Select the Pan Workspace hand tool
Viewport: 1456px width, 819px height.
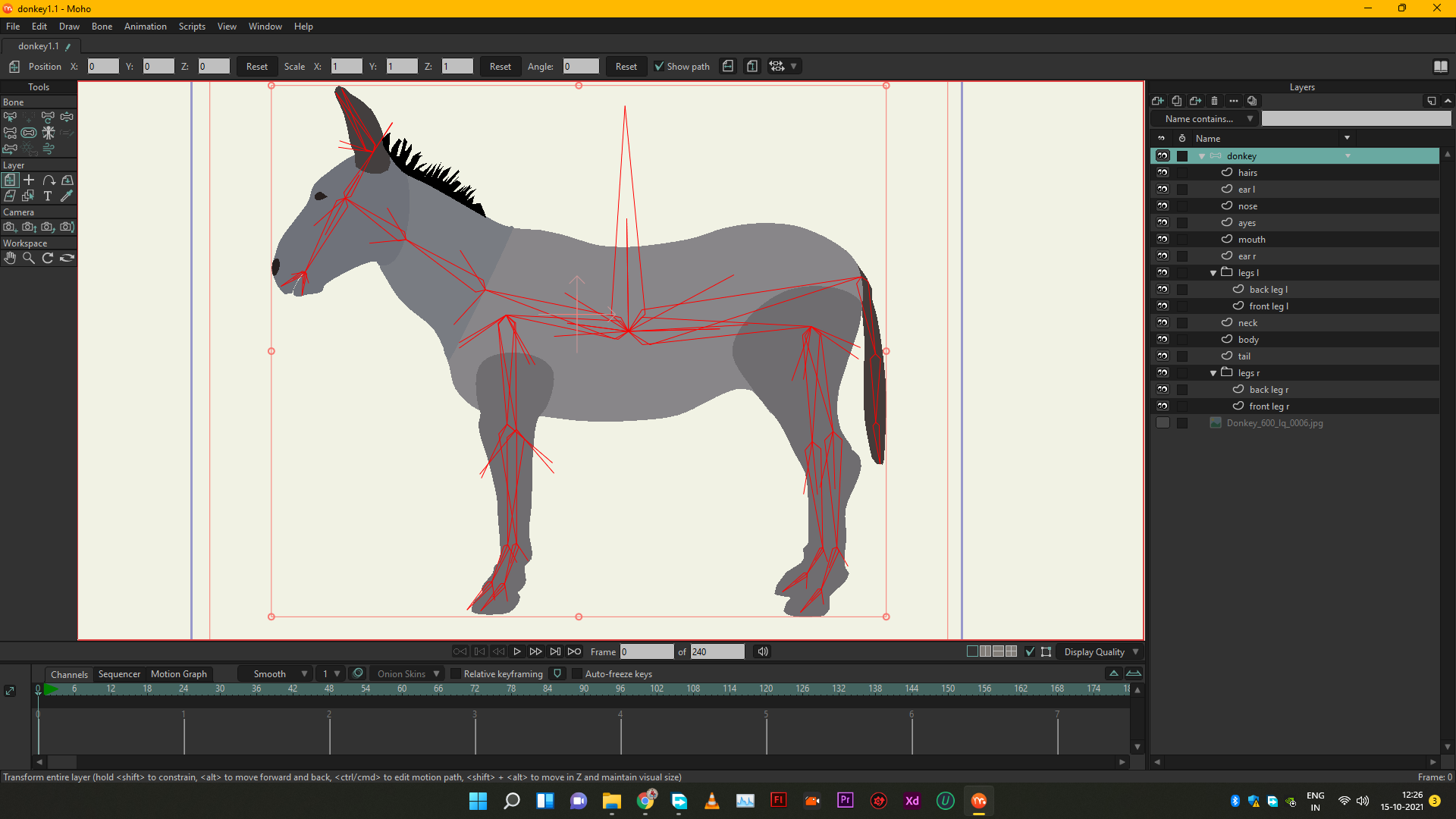[10, 258]
